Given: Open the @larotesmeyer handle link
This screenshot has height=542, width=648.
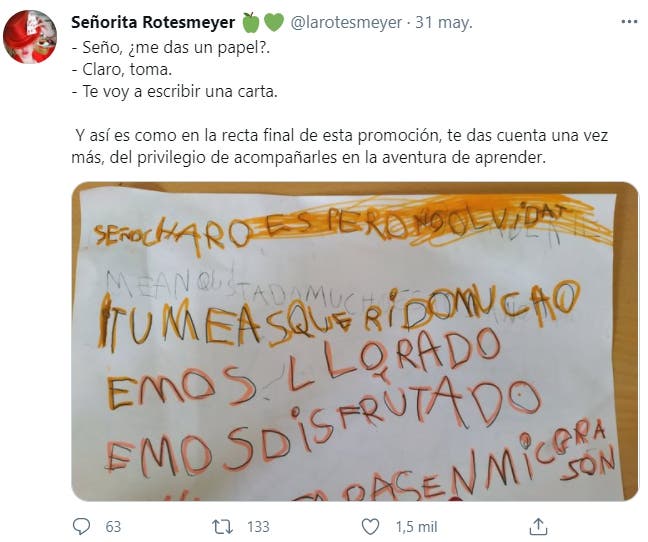Looking at the screenshot, I should coord(346,22).
